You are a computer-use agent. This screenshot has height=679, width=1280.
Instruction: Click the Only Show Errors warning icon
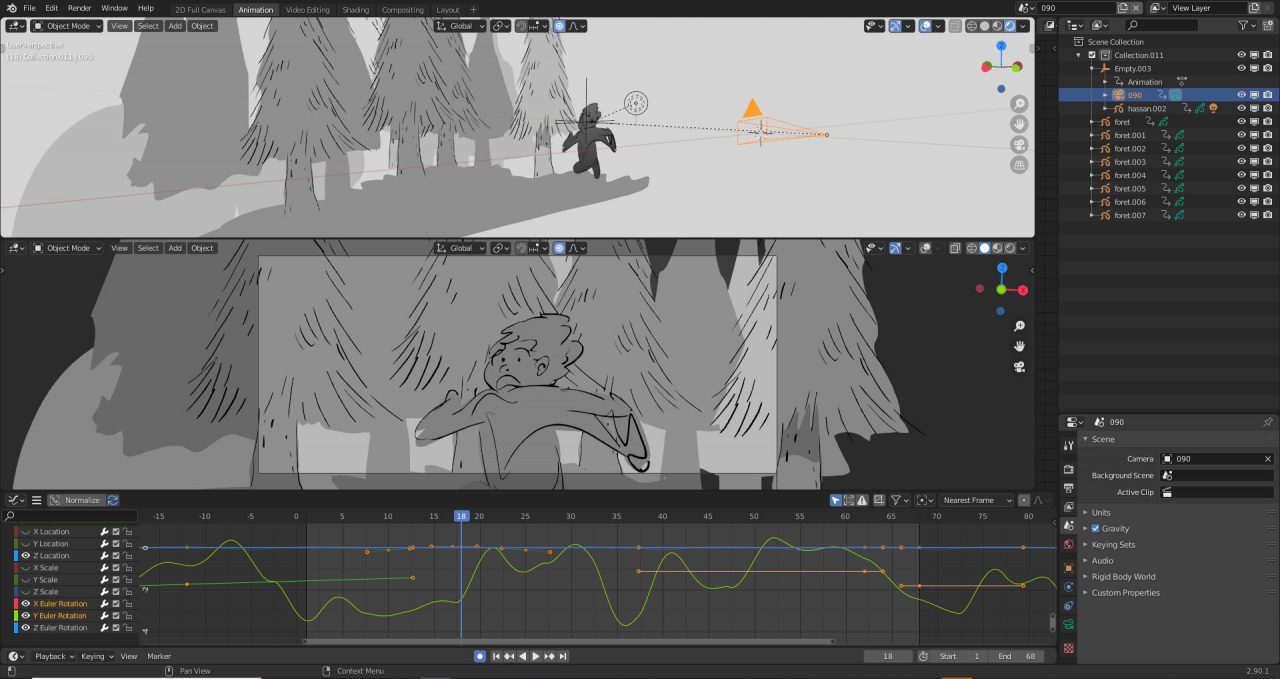tap(861, 499)
